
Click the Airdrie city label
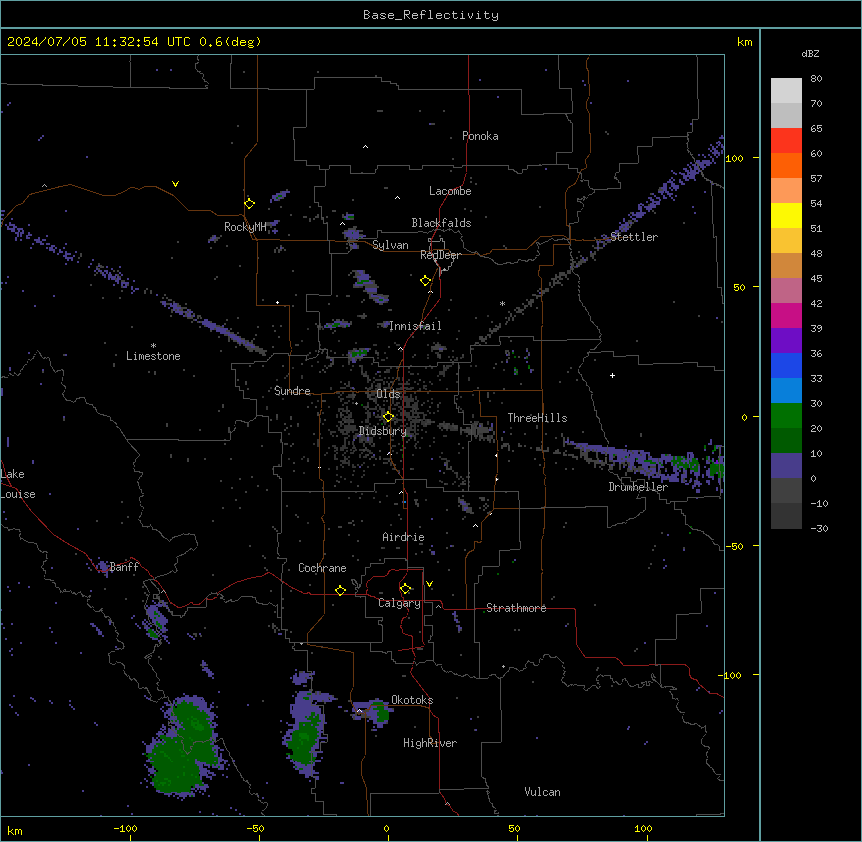(404, 537)
